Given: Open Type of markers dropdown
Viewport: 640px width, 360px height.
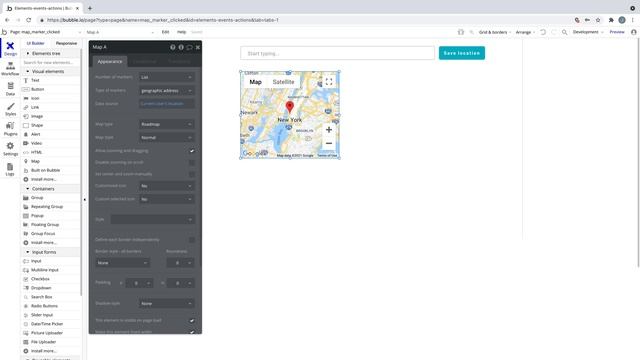Looking at the screenshot, I should pyautogui.click(x=167, y=91).
